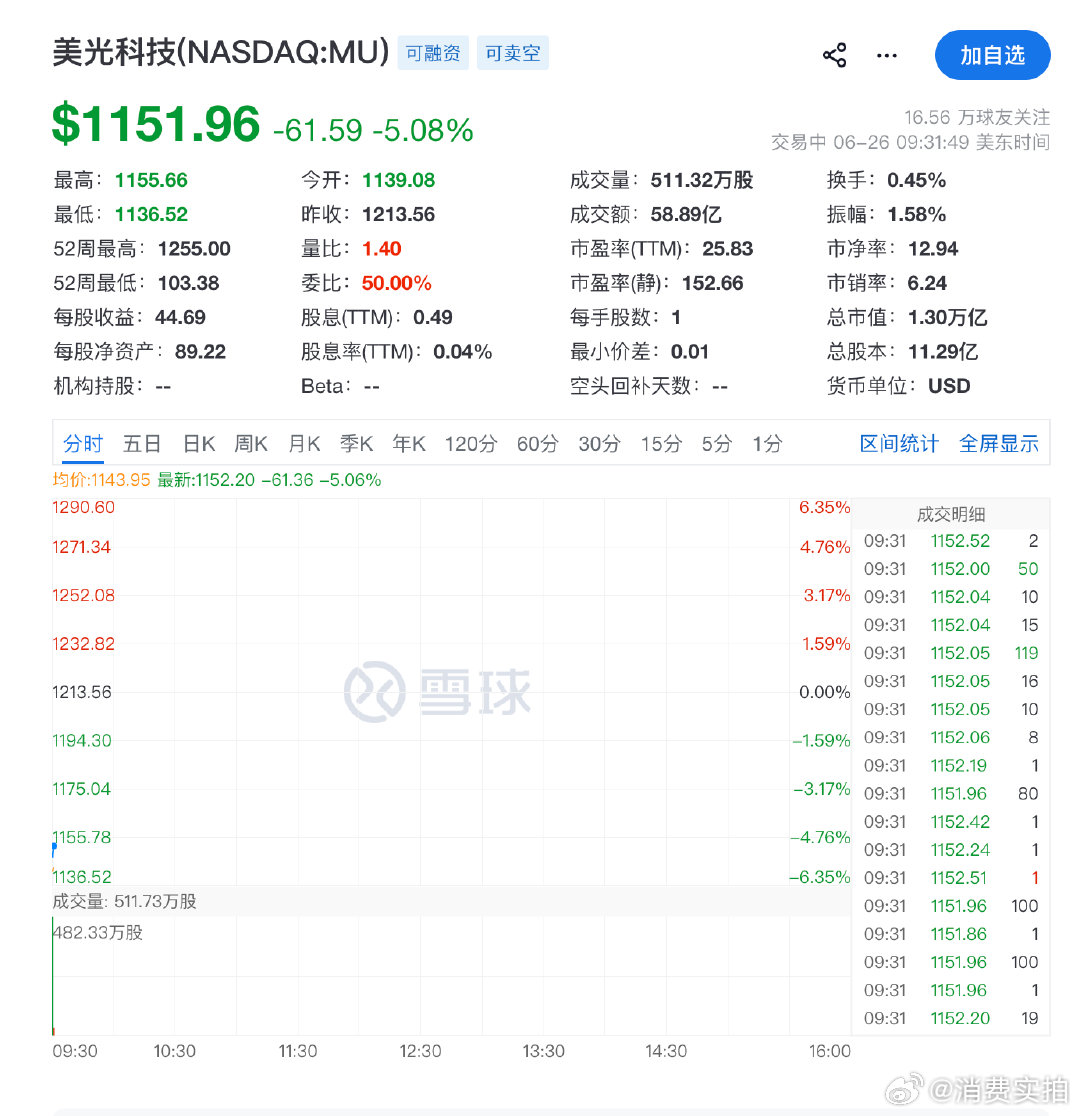1080x1116 pixels.
Task: Click the trade row priced 1152.00
Action: (x=950, y=569)
